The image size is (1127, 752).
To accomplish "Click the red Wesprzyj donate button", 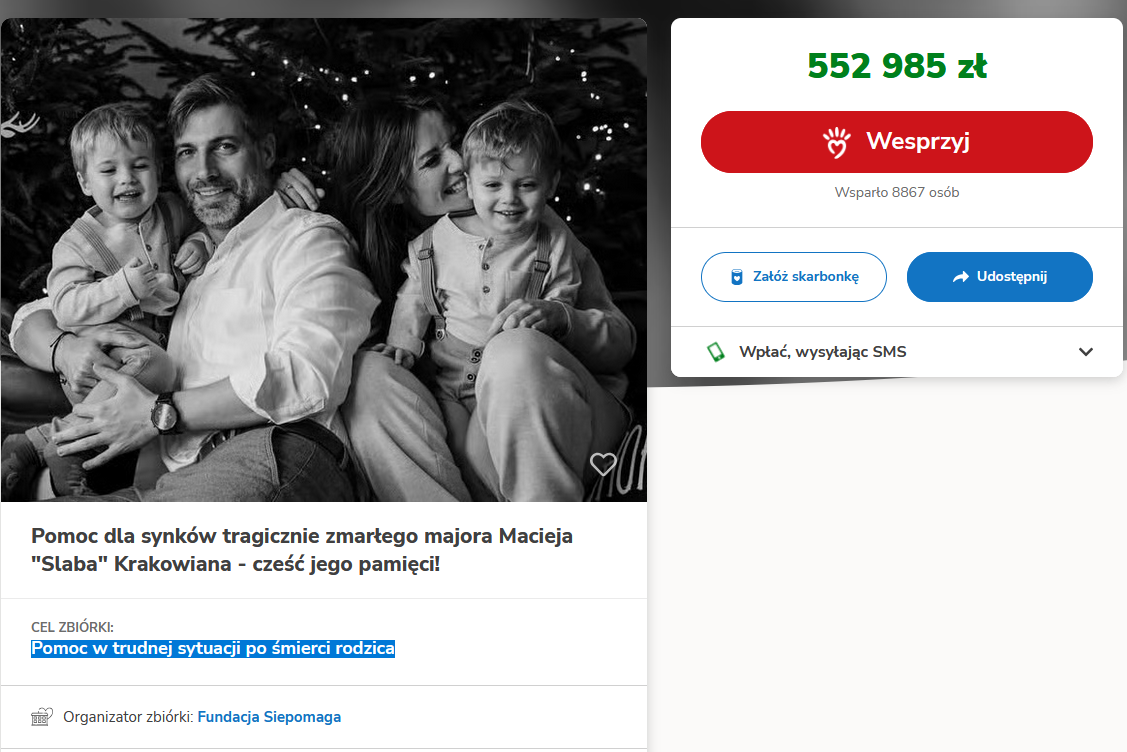I will pyautogui.click(x=896, y=142).
